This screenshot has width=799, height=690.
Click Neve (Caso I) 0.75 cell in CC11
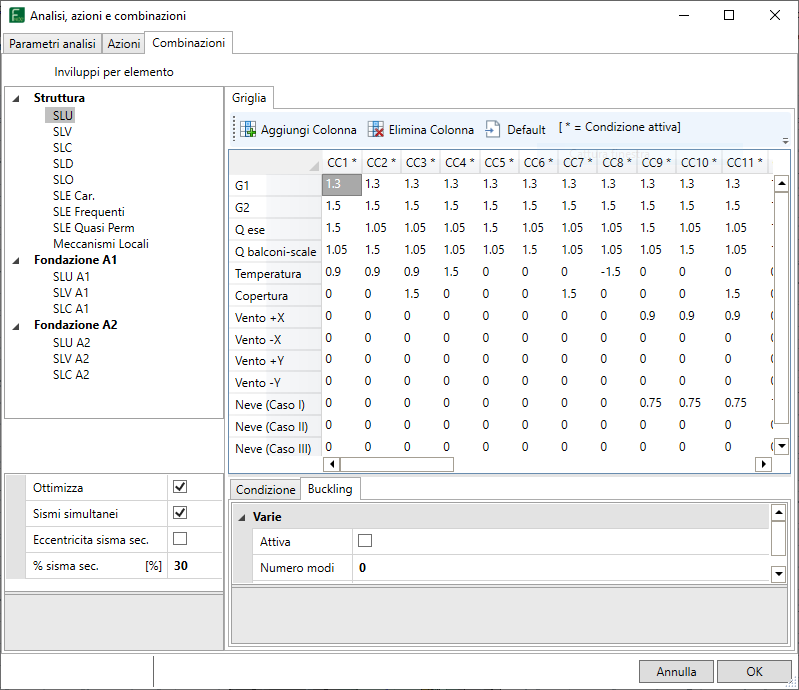point(744,403)
